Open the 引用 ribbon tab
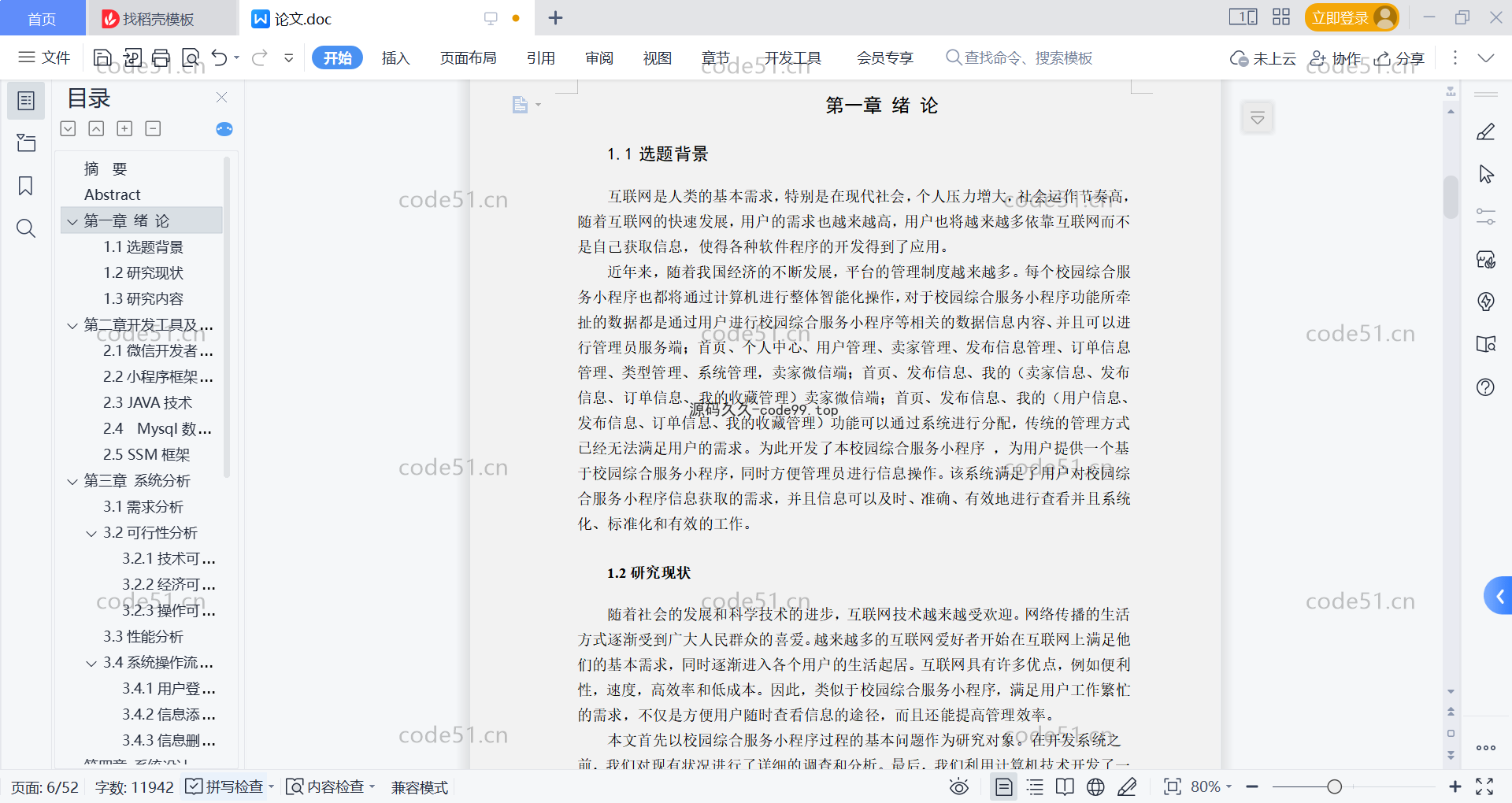This screenshot has height=803, width=1512. 541,57
